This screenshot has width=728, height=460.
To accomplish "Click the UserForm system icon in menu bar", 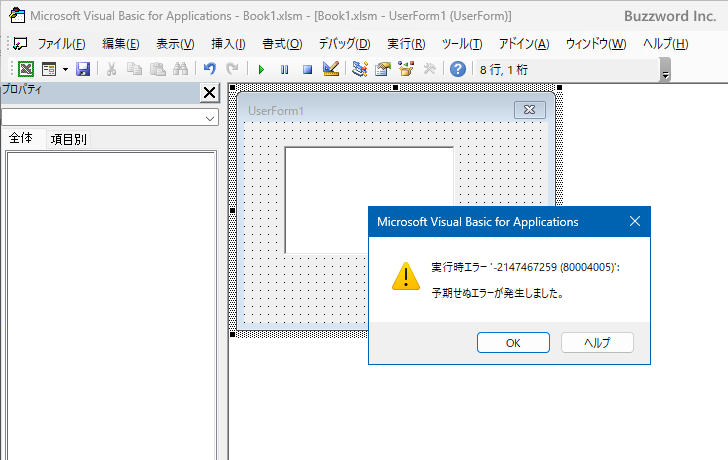I will [x=20, y=44].
